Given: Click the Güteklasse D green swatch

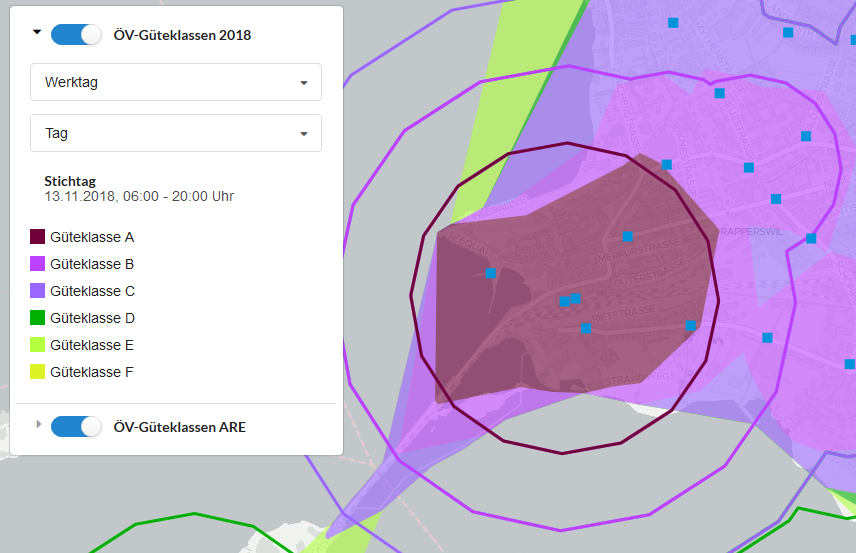Looking at the screenshot, I should point(38,318).
